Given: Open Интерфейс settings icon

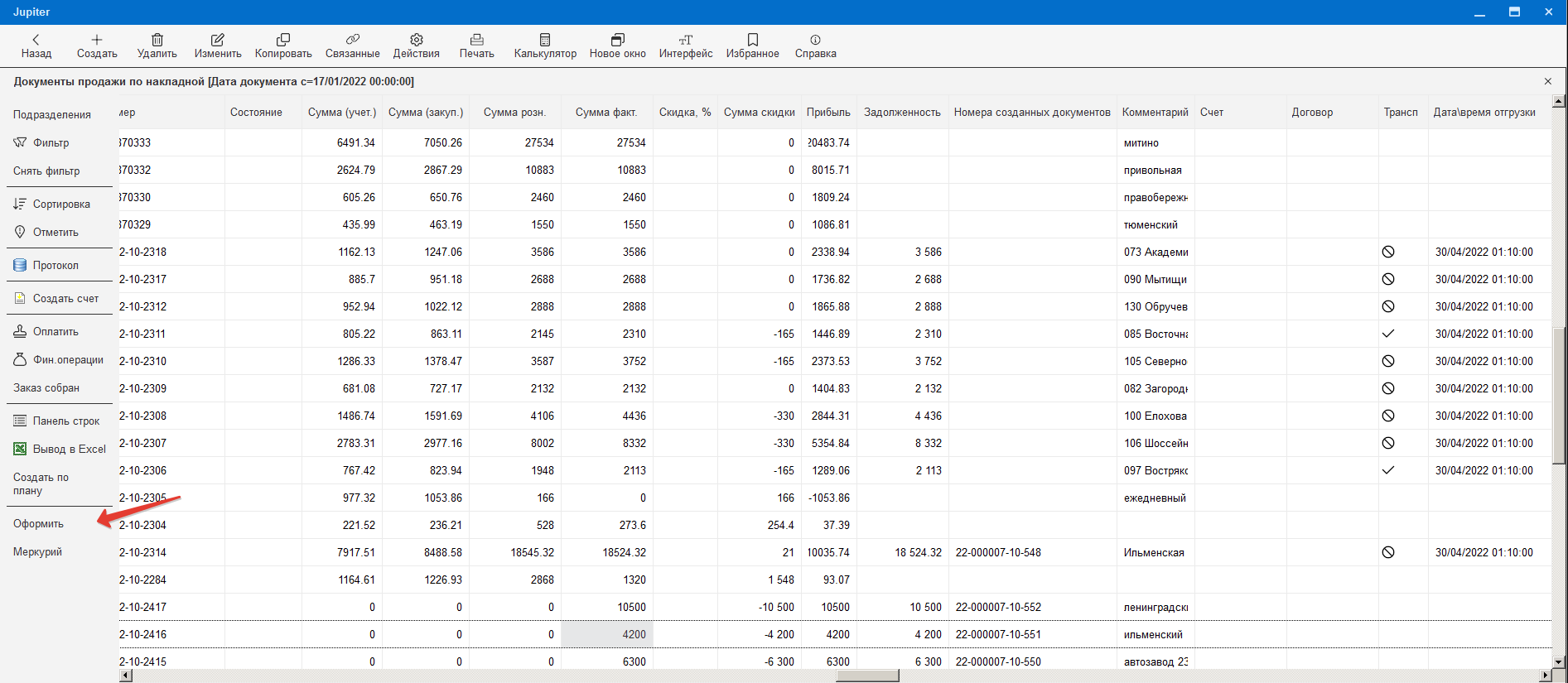Looking at the screenshot, I should point(686,46).
